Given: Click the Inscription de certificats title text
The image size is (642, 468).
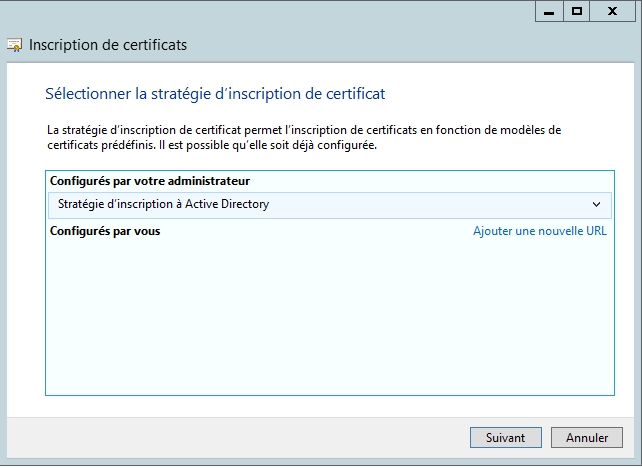Looking at the screenshot, I should coord(108,45).
